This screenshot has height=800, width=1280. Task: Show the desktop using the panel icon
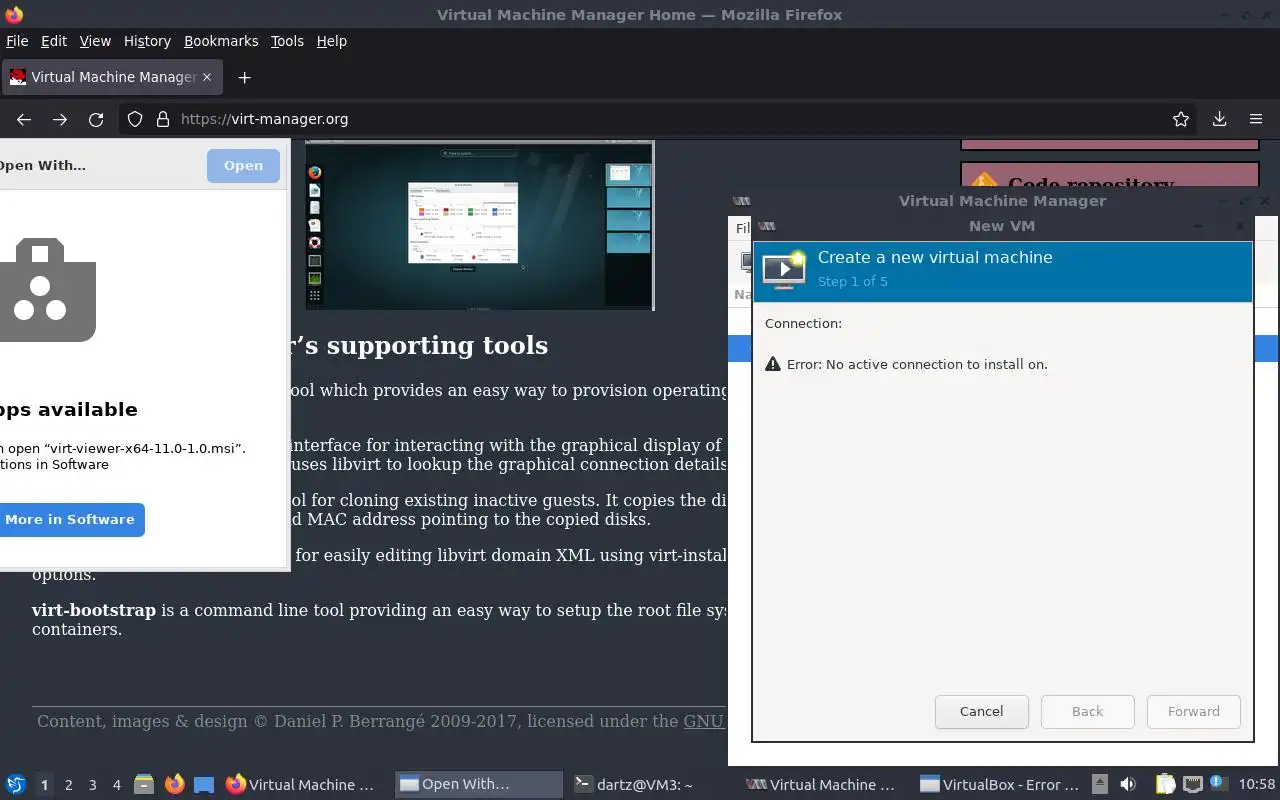pos(204,785)
